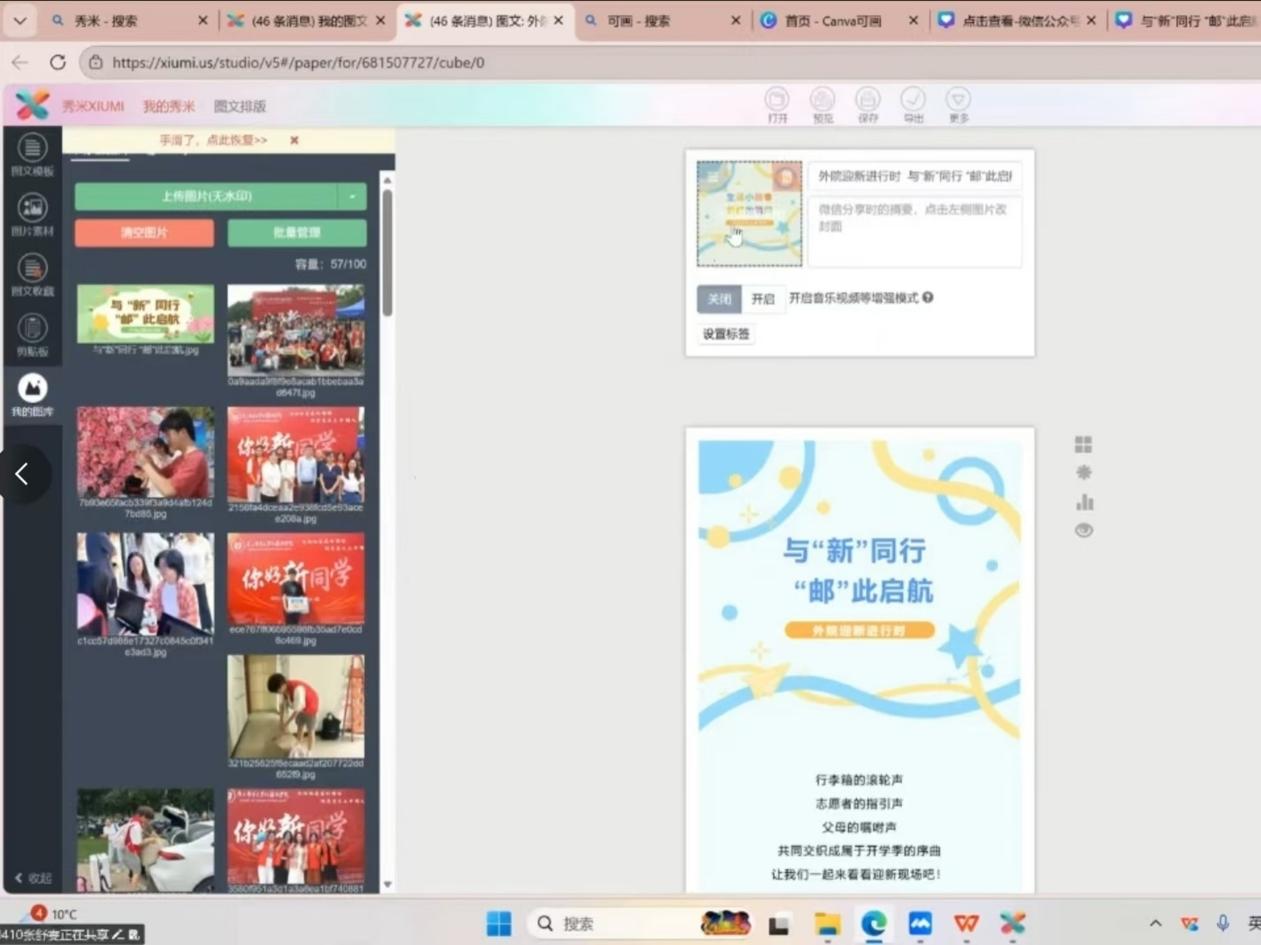Image resolution: width=1261 pixels, height=945 pixels.
Task: Select the 图片素材 sidebar icon
Action: (x=32, y=214)
